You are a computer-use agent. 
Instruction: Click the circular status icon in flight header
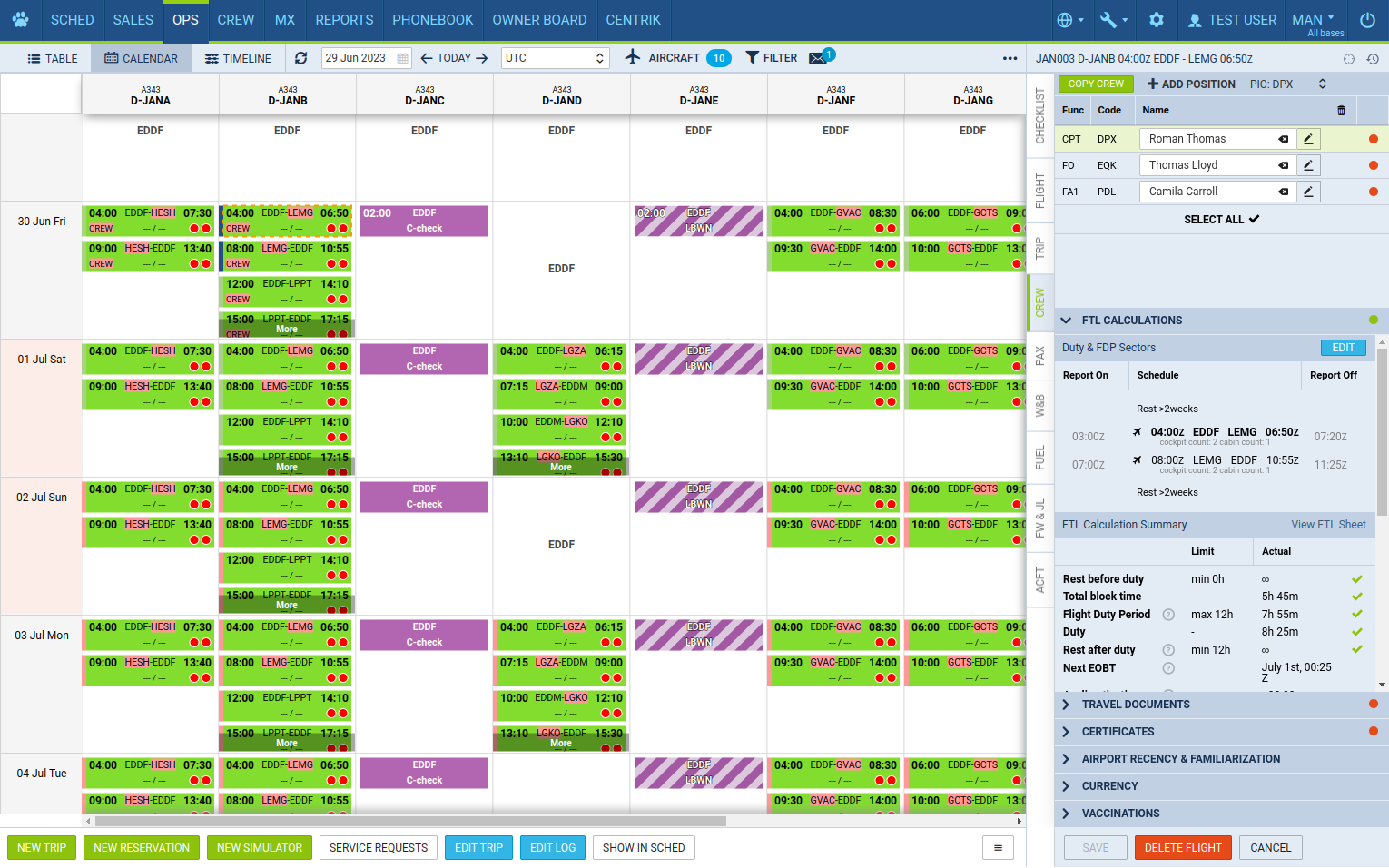pos(1349,59)
